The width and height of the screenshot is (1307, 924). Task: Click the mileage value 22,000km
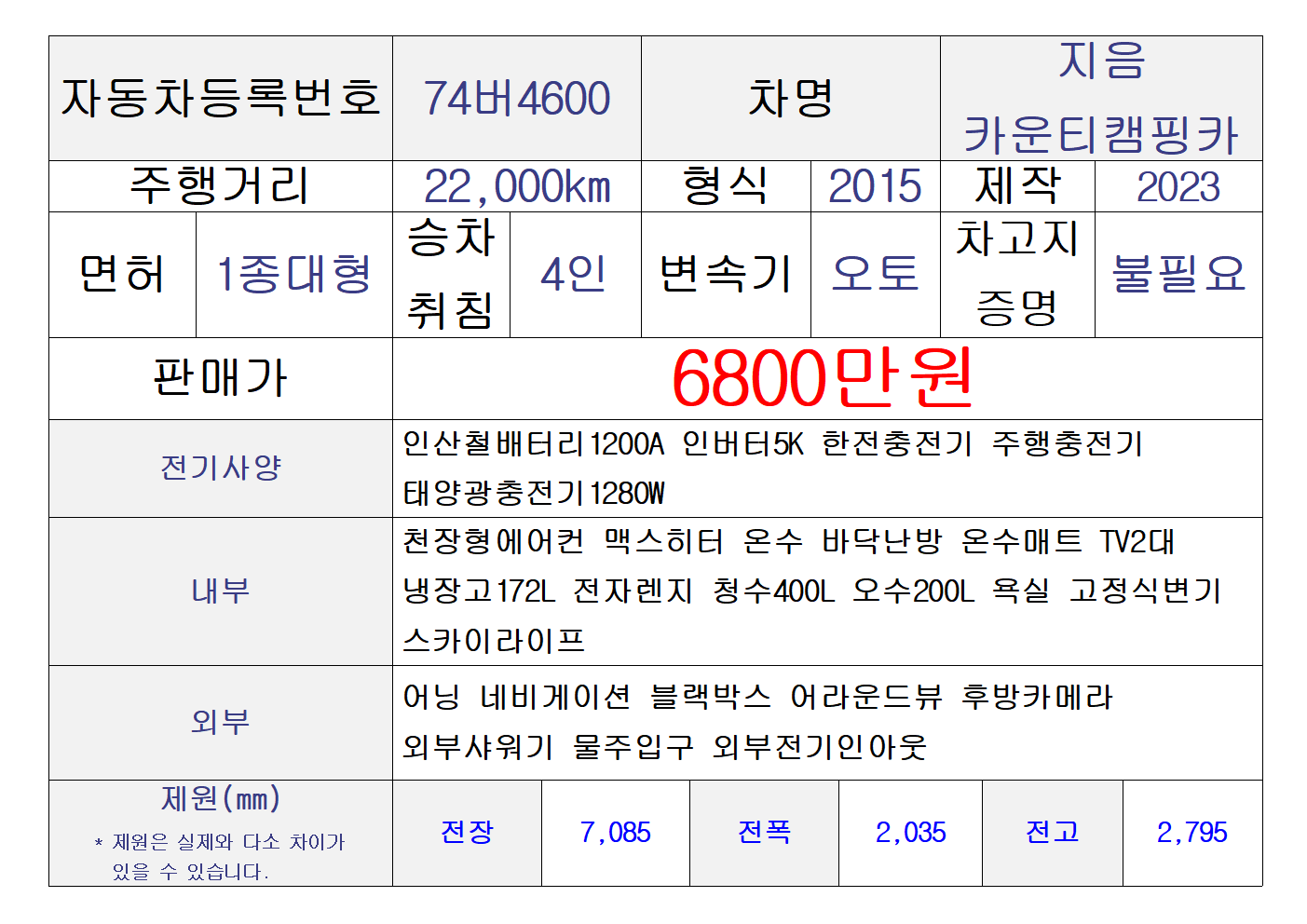(516, 186)
